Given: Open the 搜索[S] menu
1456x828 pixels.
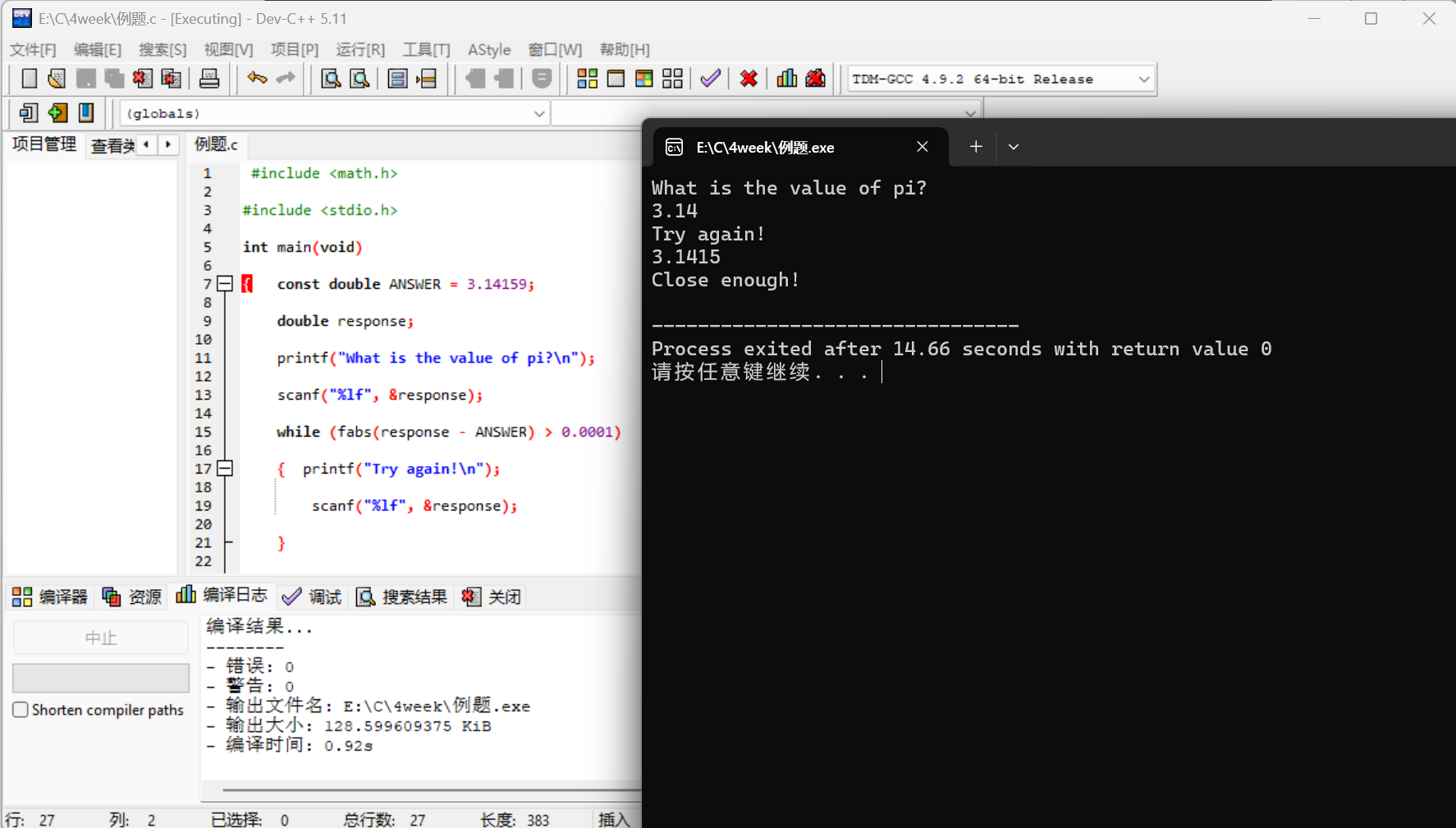Looking at the screenshot, I should click(x=163, y=49).
